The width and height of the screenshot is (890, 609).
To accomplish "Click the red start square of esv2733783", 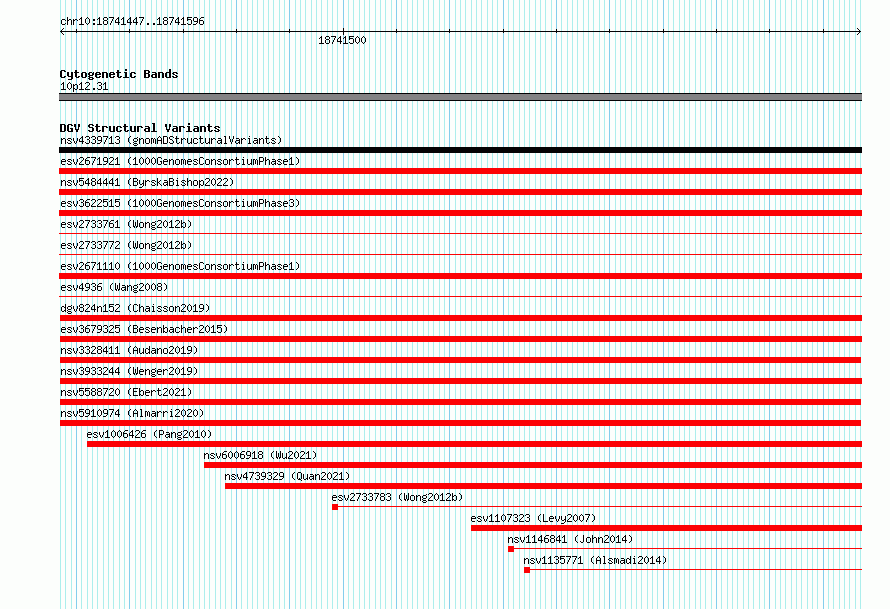I will (x=335, y=507).
